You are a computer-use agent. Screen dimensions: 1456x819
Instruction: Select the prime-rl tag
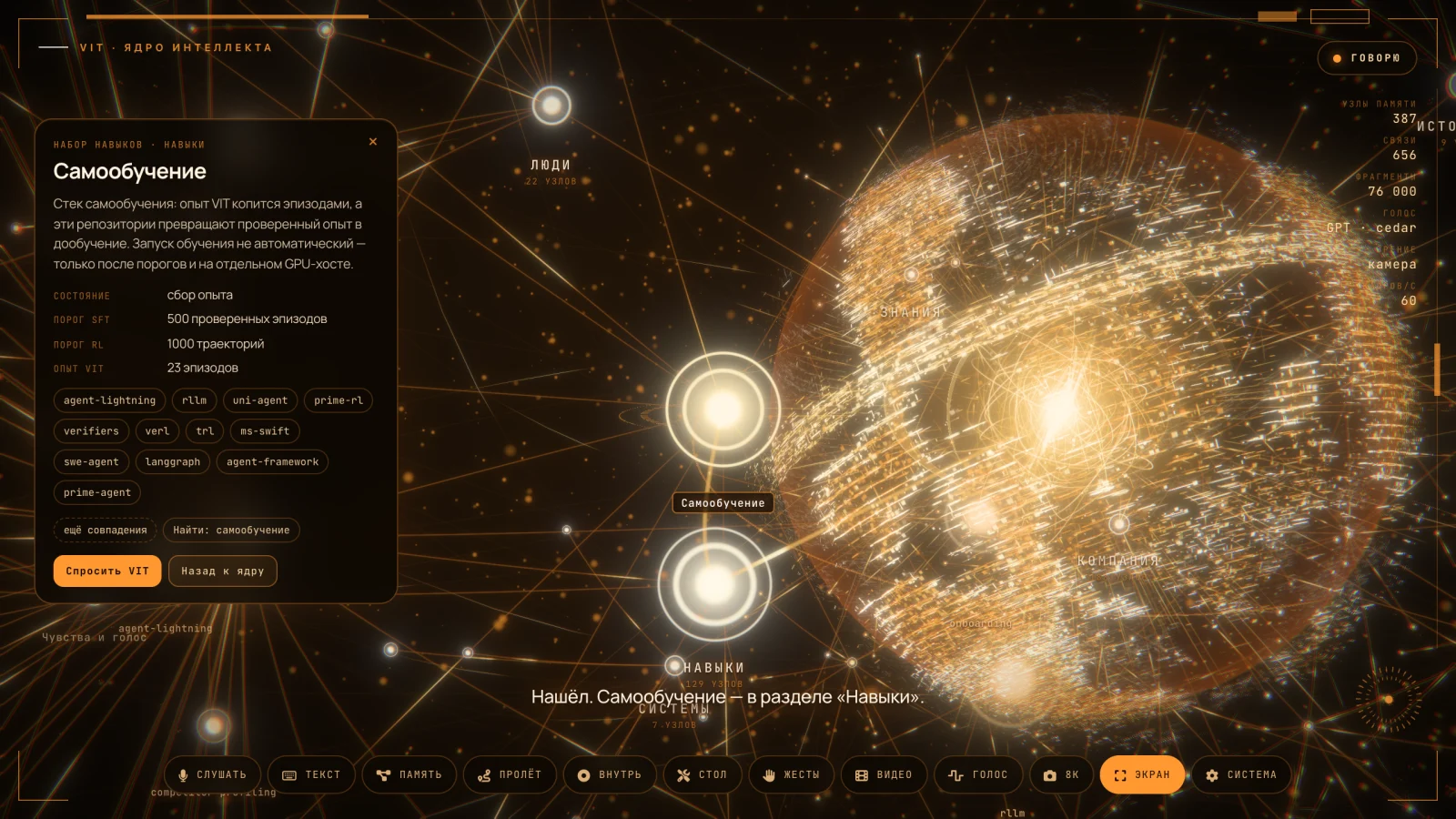click(339, 400)
